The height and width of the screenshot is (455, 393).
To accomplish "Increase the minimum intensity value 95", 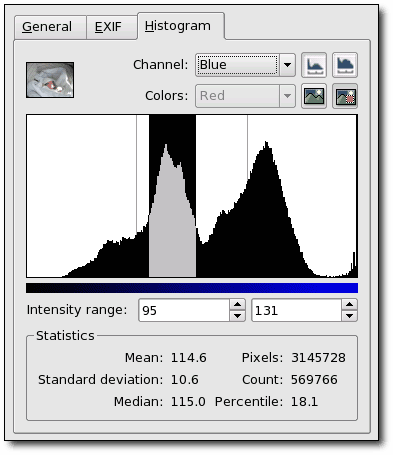I will pyautogui.click(x=237, y=305).
